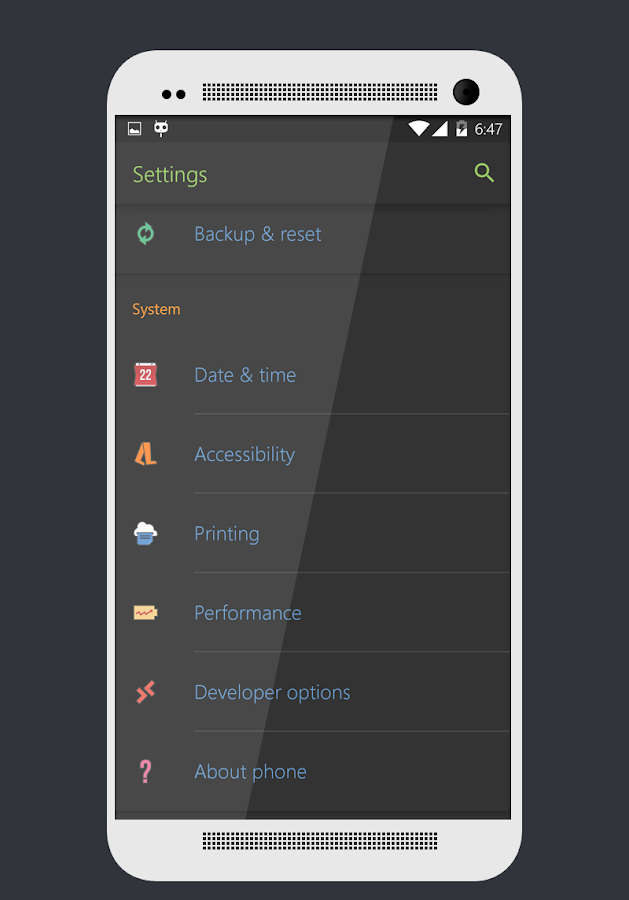Tap the Settings title text

pos(170,174)
